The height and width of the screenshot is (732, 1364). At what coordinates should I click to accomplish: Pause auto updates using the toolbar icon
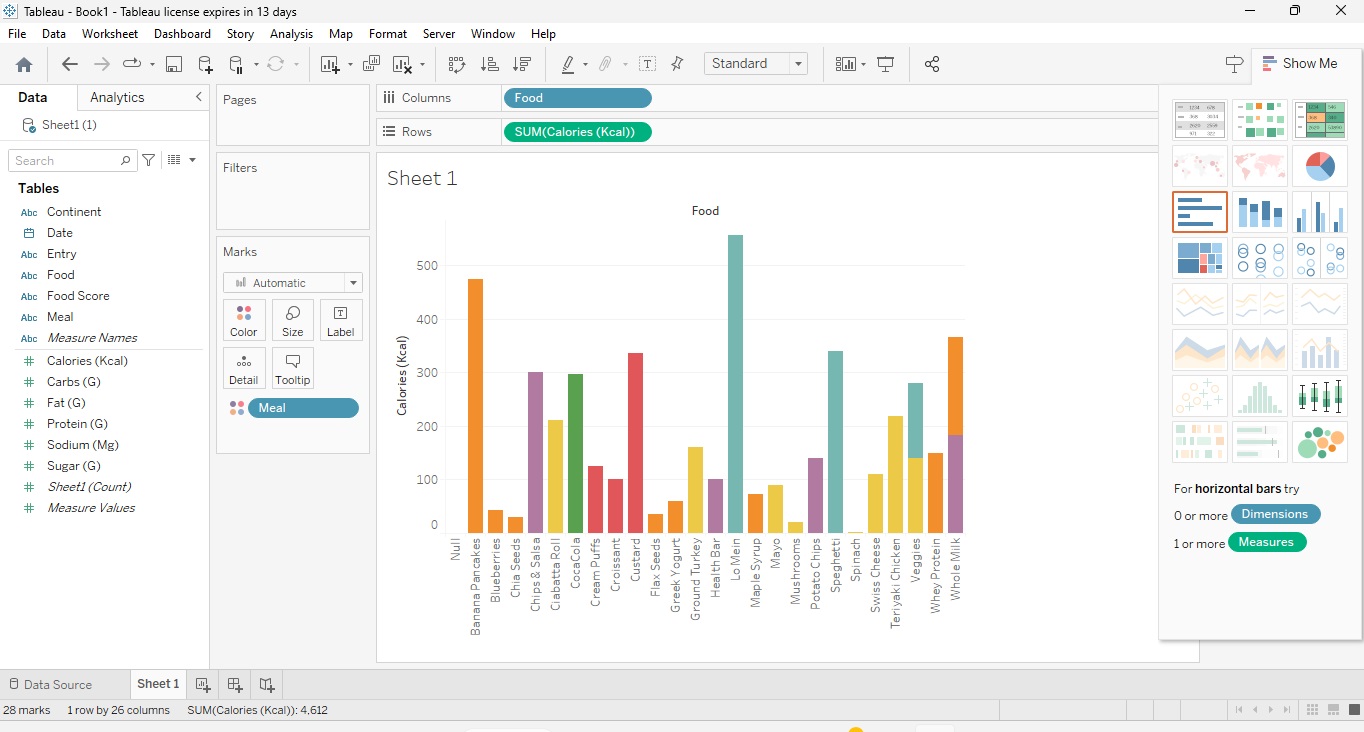point(236,64)
